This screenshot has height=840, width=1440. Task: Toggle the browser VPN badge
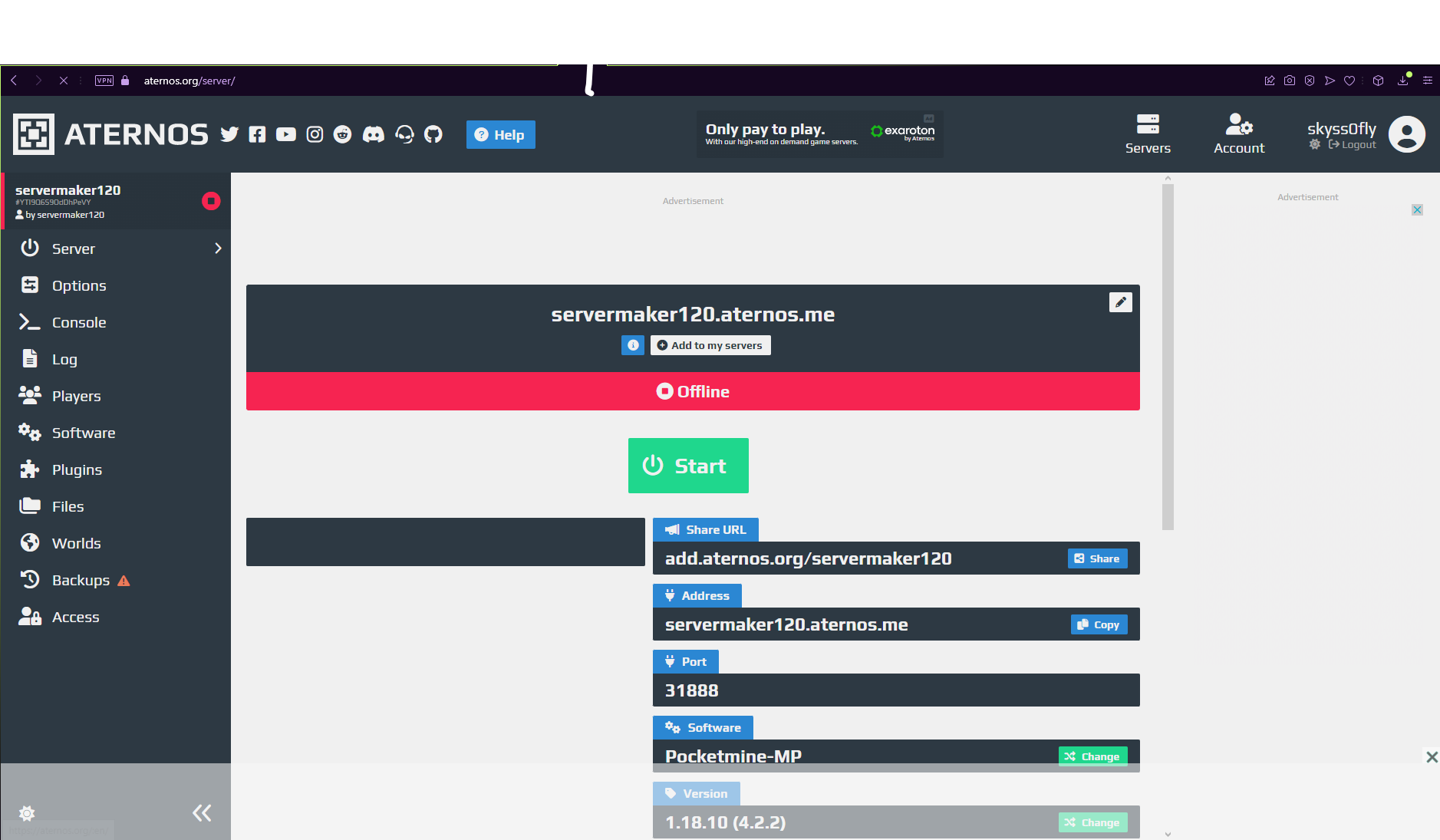point(104,81)
